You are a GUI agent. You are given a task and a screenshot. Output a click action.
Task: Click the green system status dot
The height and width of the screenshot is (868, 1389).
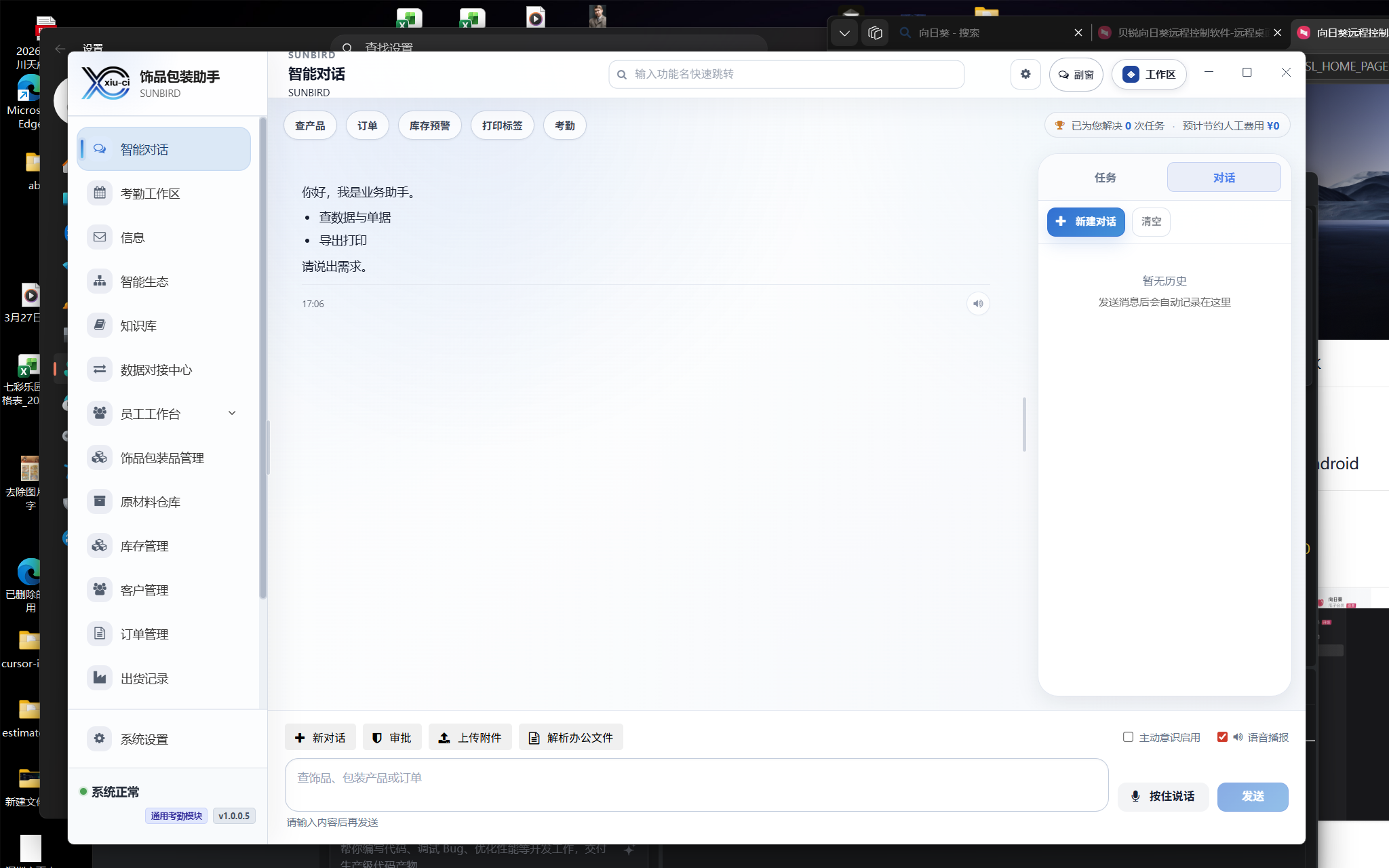point(83,791)
